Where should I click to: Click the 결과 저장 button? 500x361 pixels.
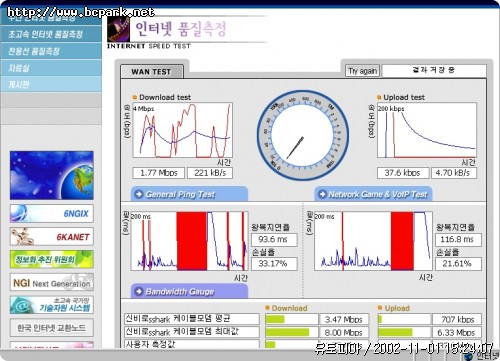click(x=434, y=70)
